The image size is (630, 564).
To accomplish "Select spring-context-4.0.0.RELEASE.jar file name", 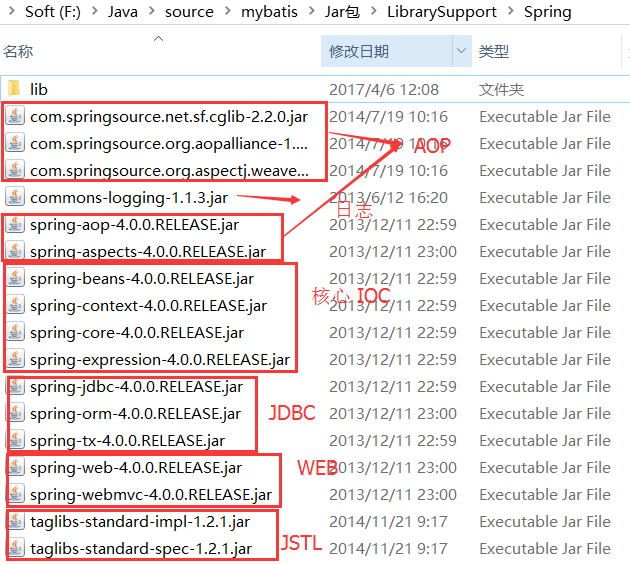I will [148, 306].
